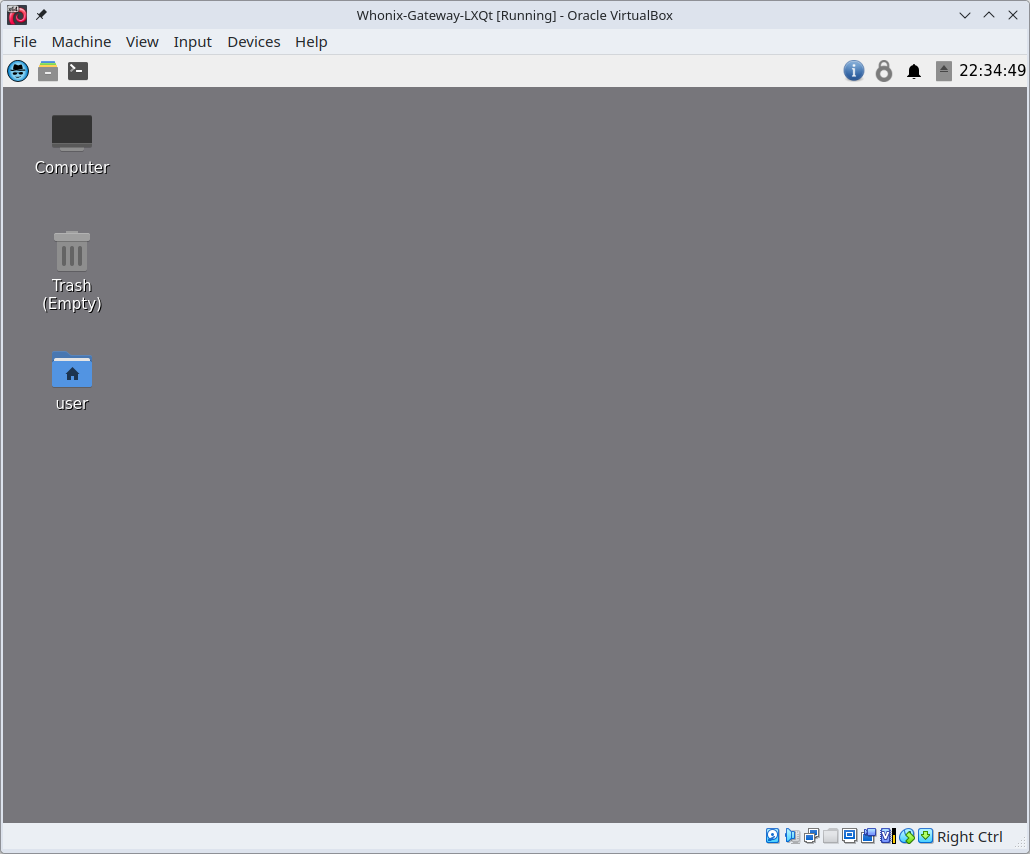Open the Machine menu

pyautogui.click(x=81, y=42)
